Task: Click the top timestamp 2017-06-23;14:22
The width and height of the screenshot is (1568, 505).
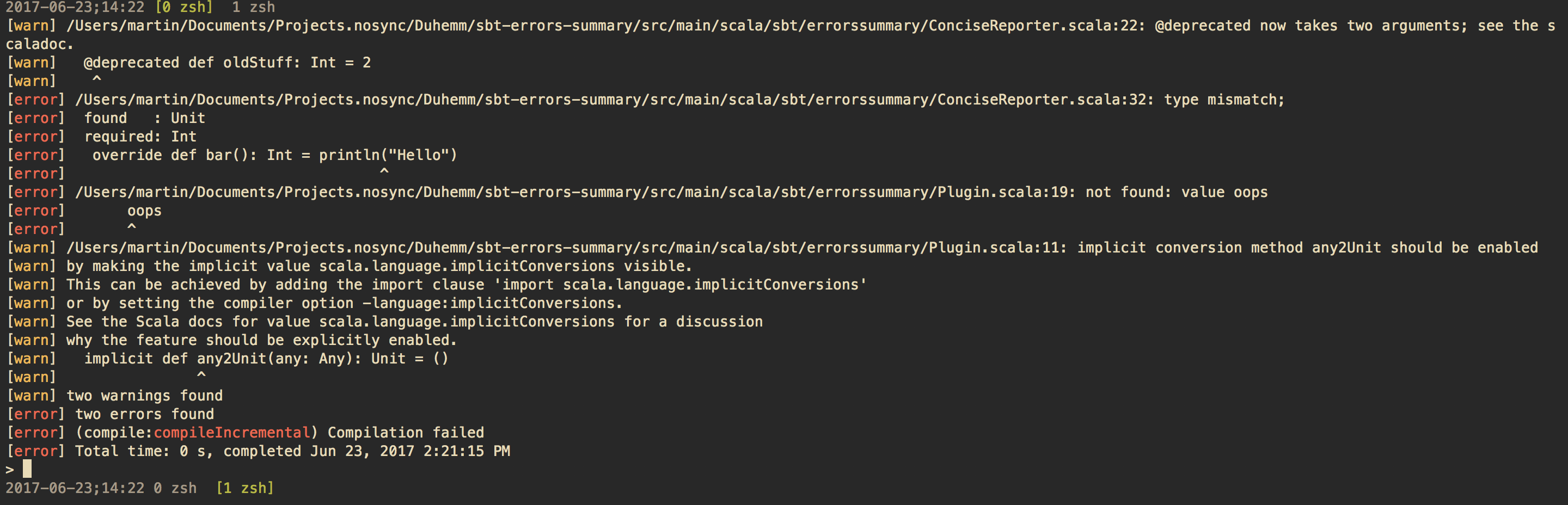Action: click(x=75, y=7)
